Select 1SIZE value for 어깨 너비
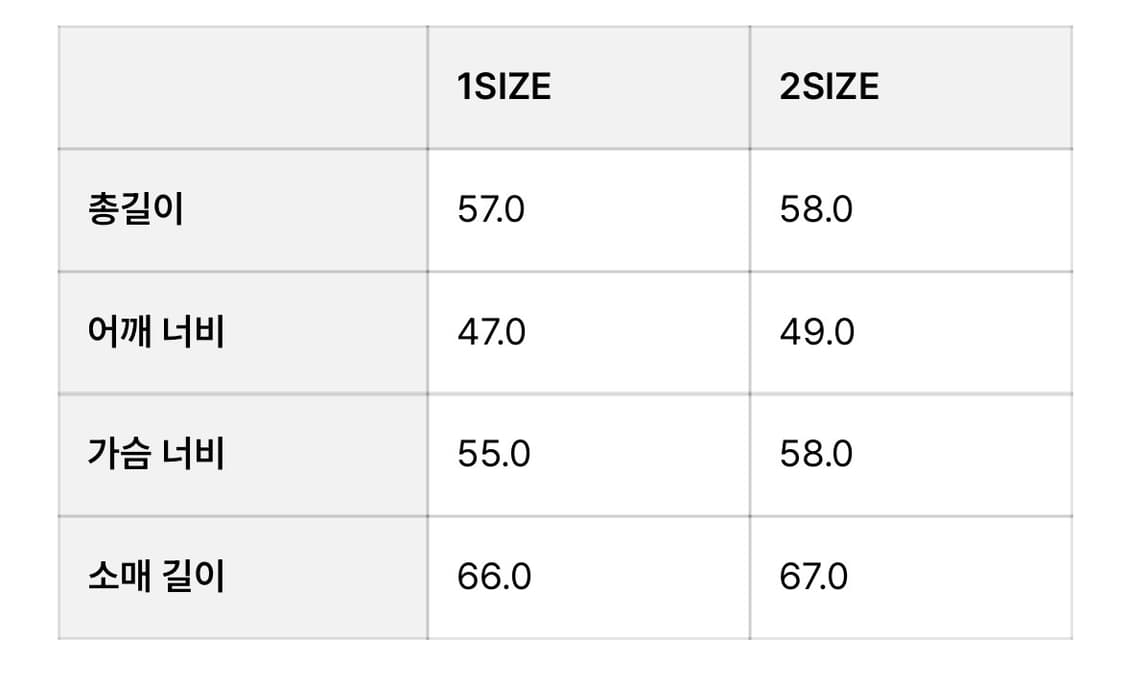 click(491, 333)
